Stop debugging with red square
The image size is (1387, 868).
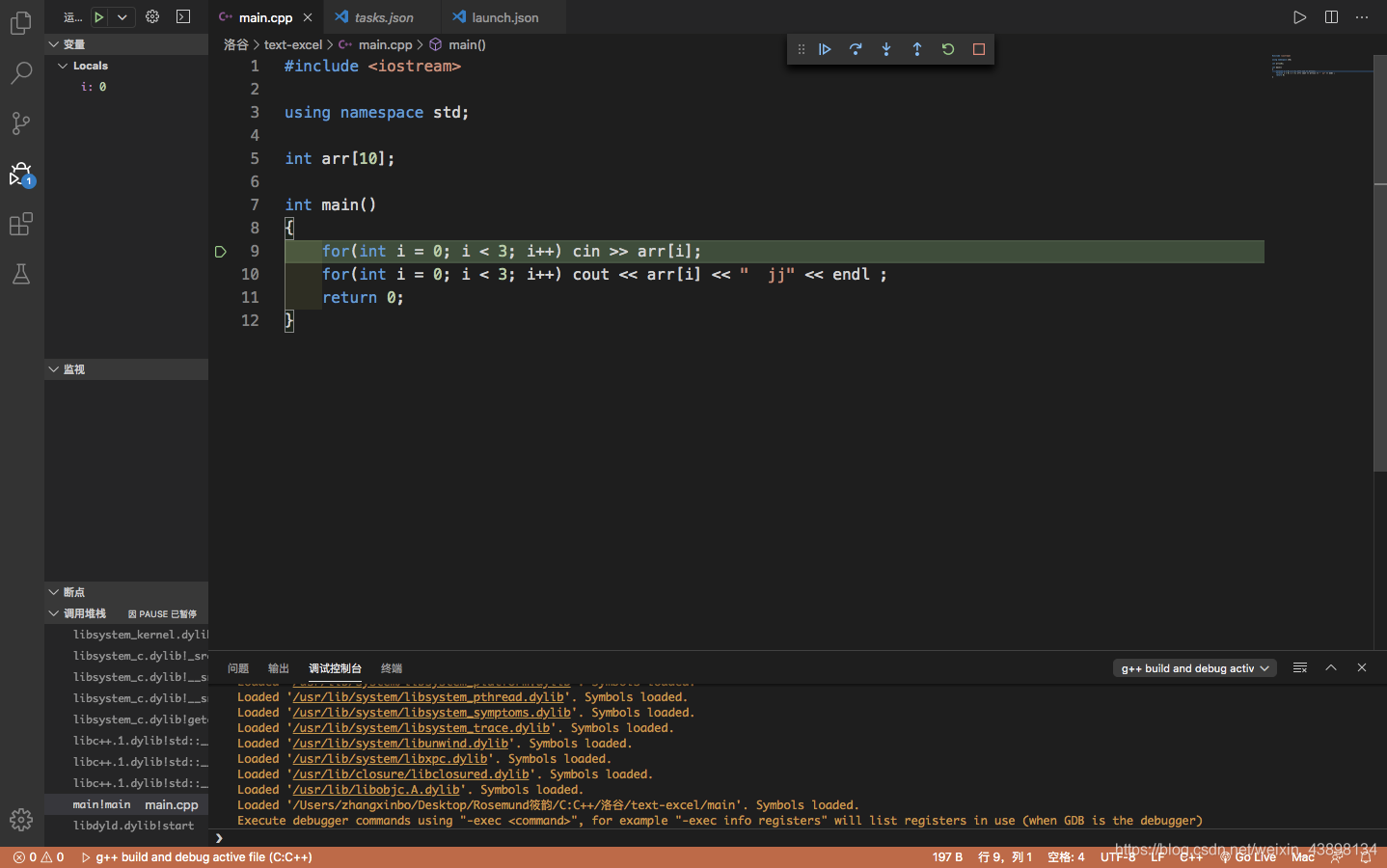[x=979, y=49]
